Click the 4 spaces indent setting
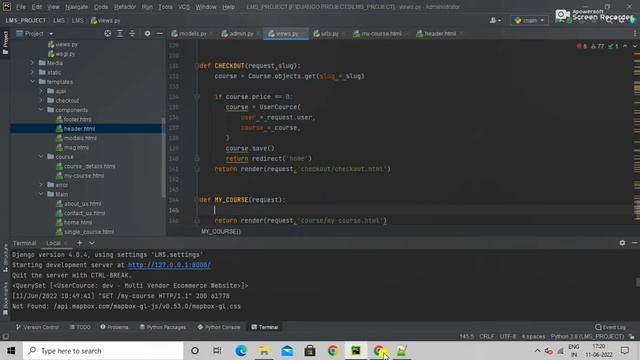This screenshot has height=360, width=640. tap(533, 337)
